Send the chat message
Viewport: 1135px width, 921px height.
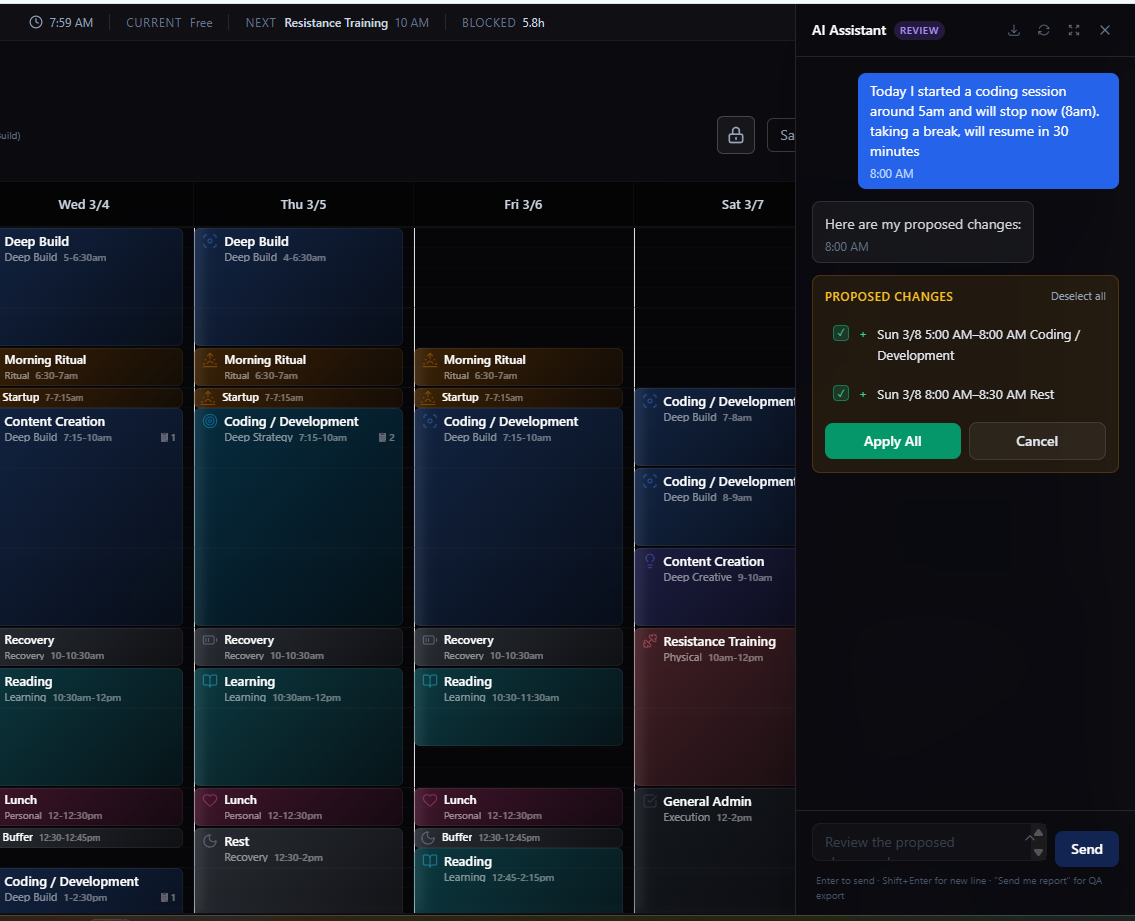click(1086, 849)
